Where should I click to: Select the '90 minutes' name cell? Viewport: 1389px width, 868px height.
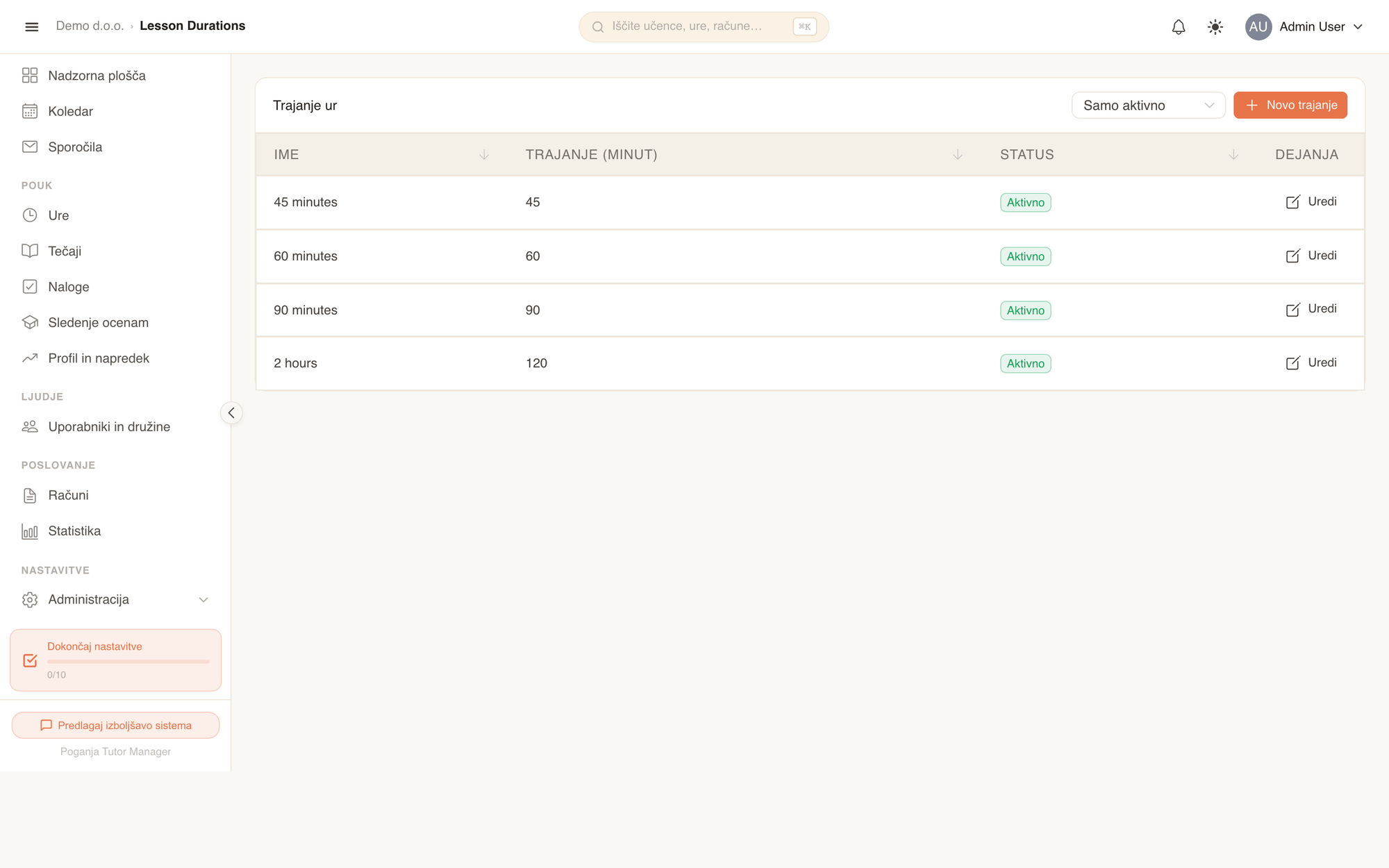click(x=306, y=310)
